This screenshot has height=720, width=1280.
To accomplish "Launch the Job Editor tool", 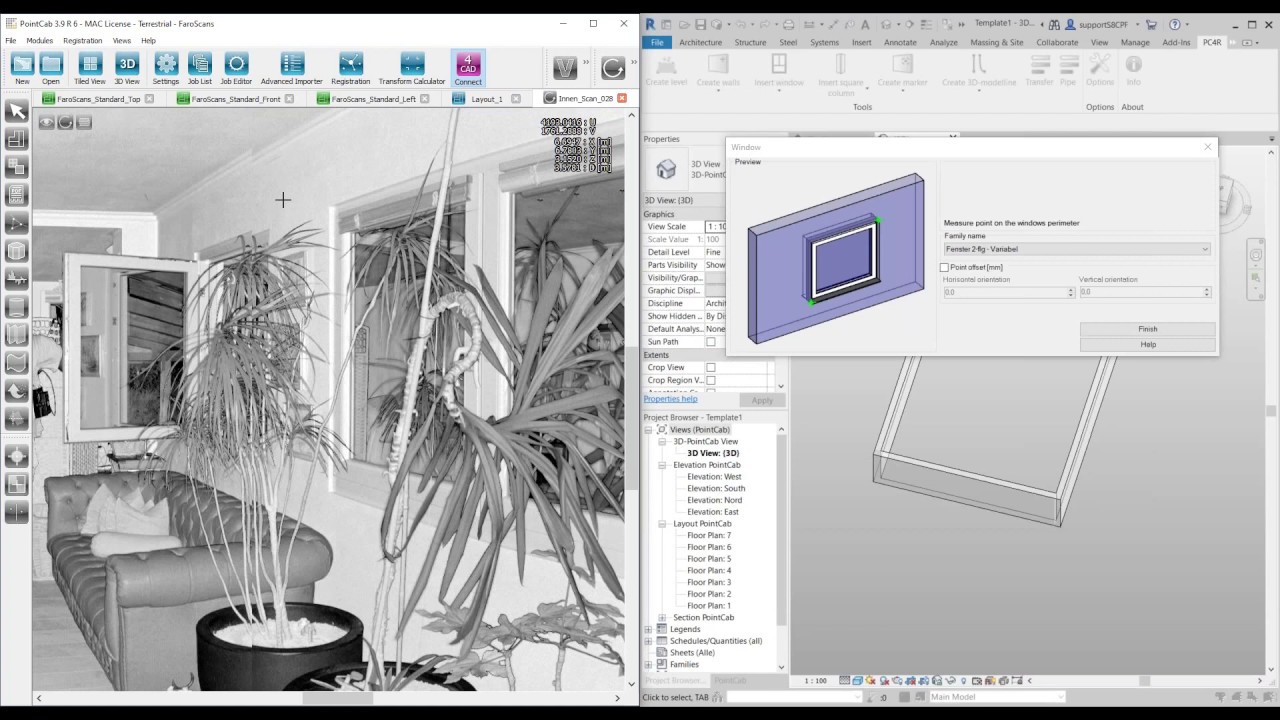I will click(236, 66).
